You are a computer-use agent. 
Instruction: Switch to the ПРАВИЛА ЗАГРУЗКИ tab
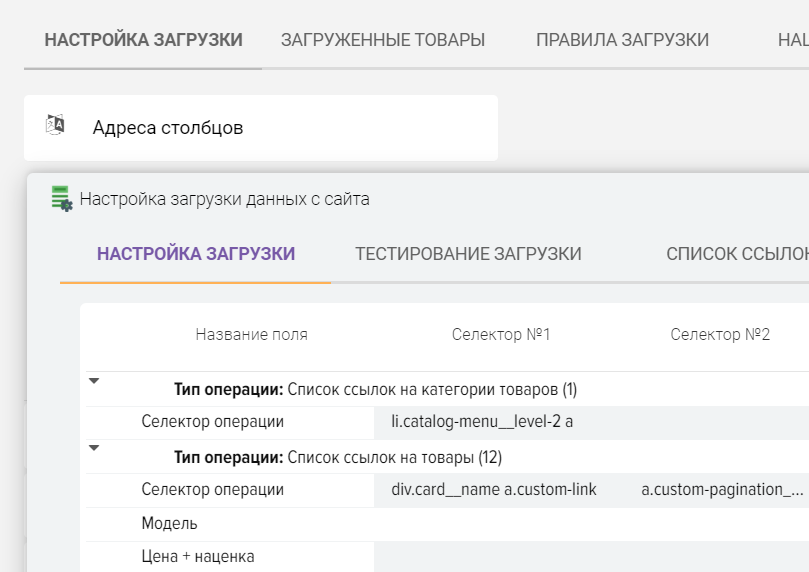tap(622, 40)
